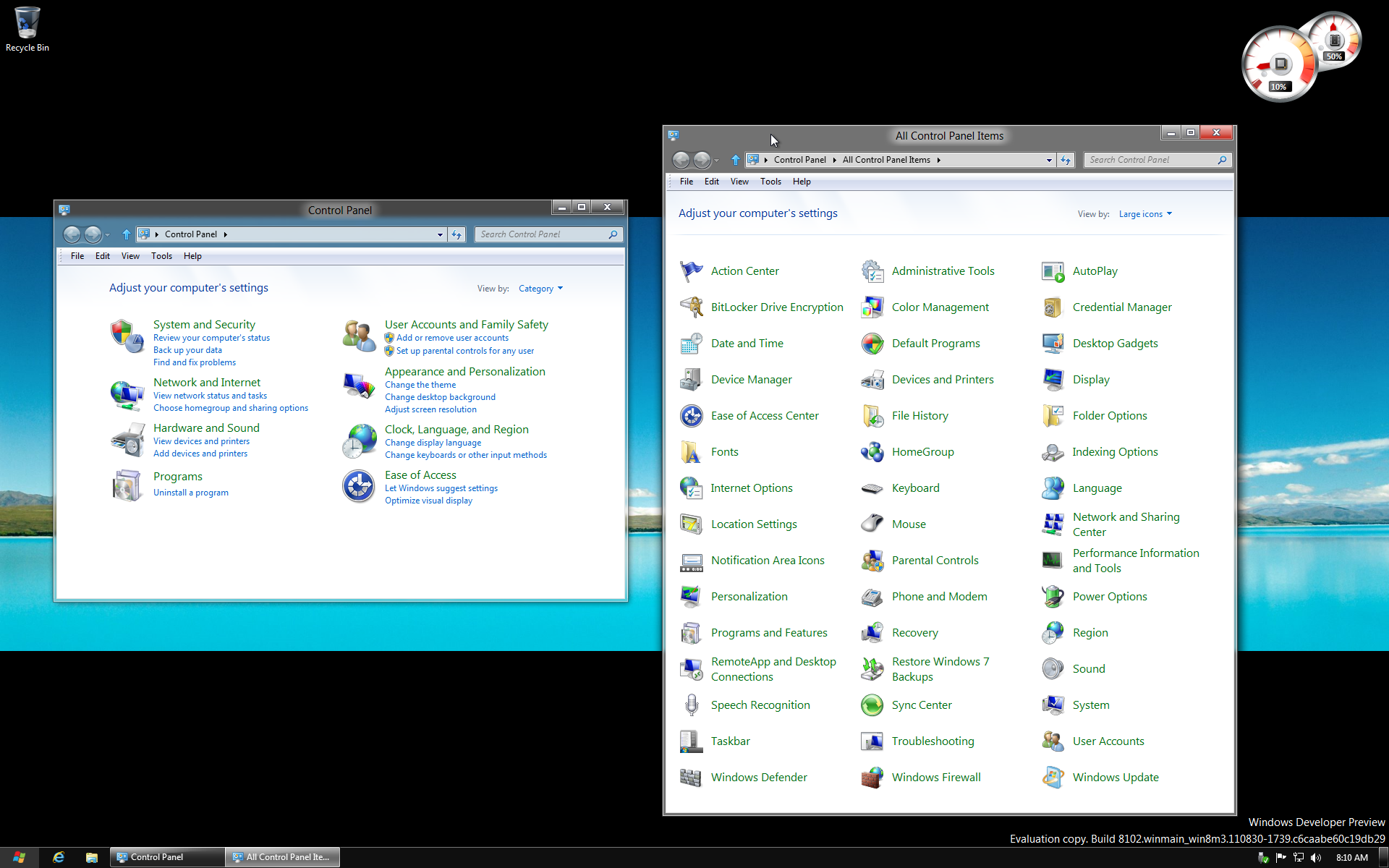
Task: Click Hardware and Sound printer icon
Action: tap(127, 440)
